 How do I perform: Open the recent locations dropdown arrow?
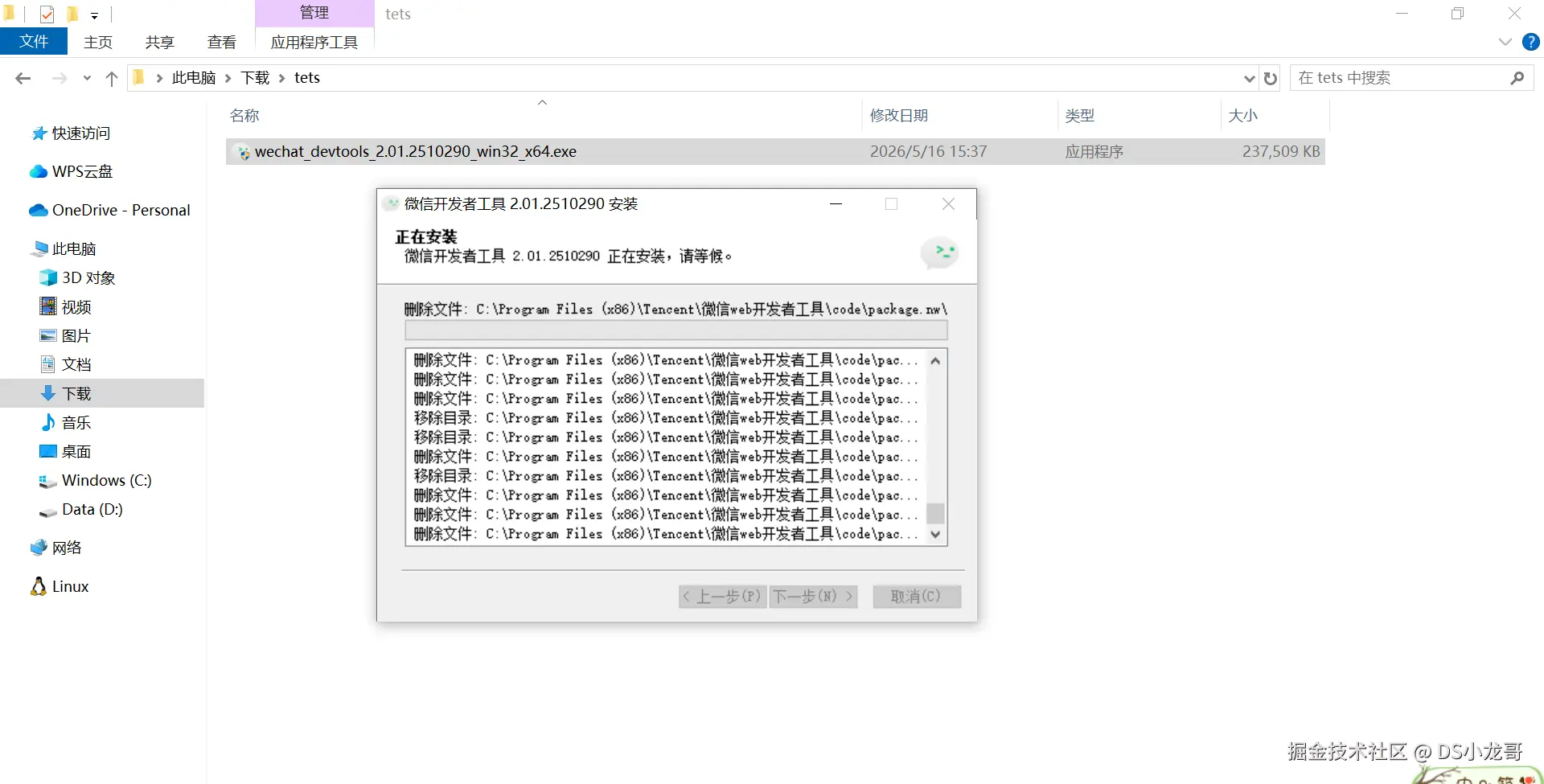coord(87,78)
